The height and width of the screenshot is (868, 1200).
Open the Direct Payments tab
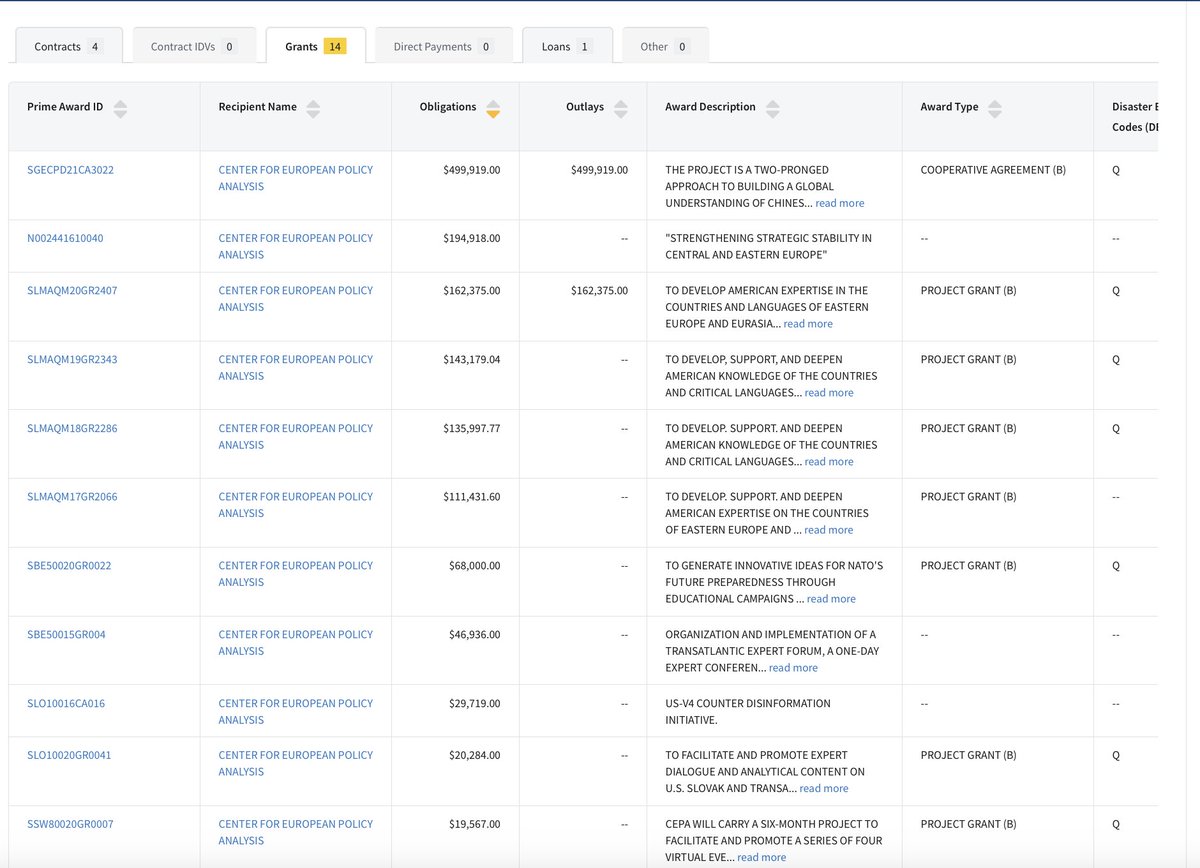click(x=443, y=47)
